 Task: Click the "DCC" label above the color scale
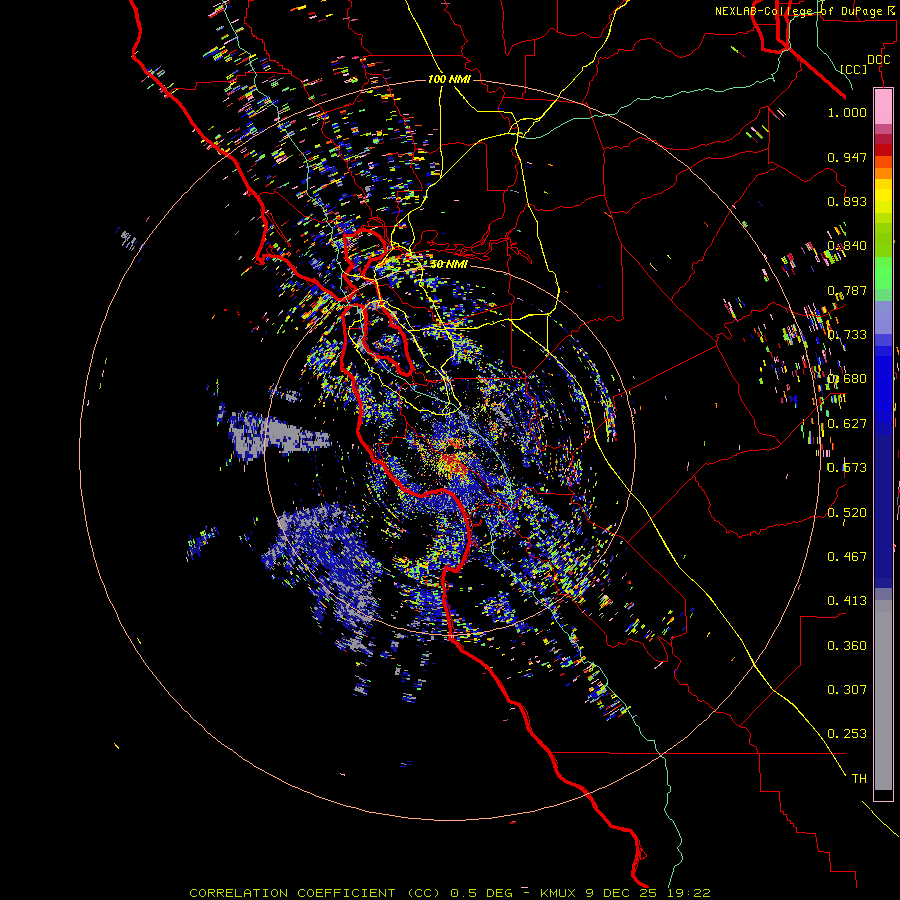click(878, 60)
